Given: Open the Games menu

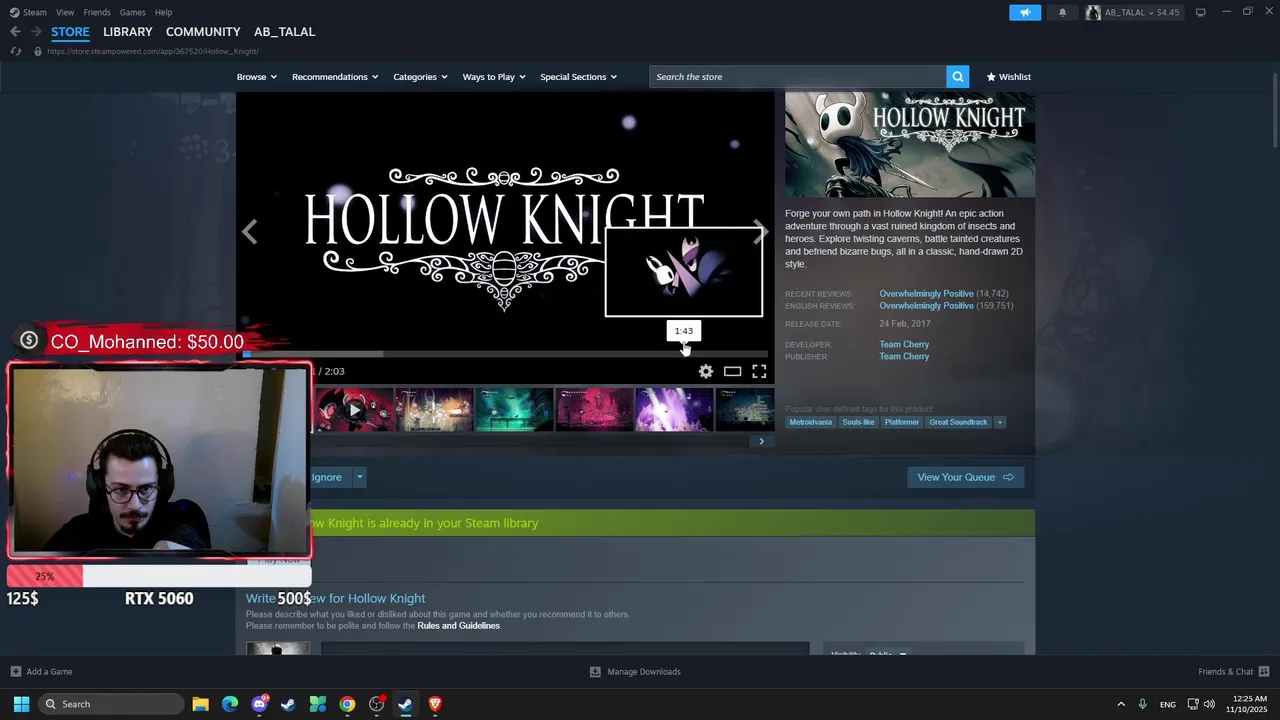Looking at the screenshot, I should tap(133, 12).
